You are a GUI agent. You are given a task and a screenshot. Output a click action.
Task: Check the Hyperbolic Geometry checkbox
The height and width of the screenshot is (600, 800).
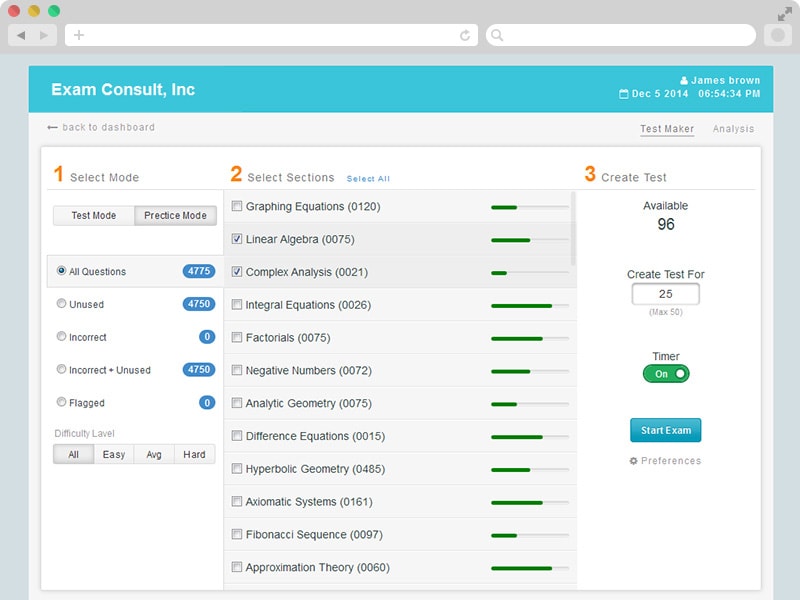(x=237, y=468)
